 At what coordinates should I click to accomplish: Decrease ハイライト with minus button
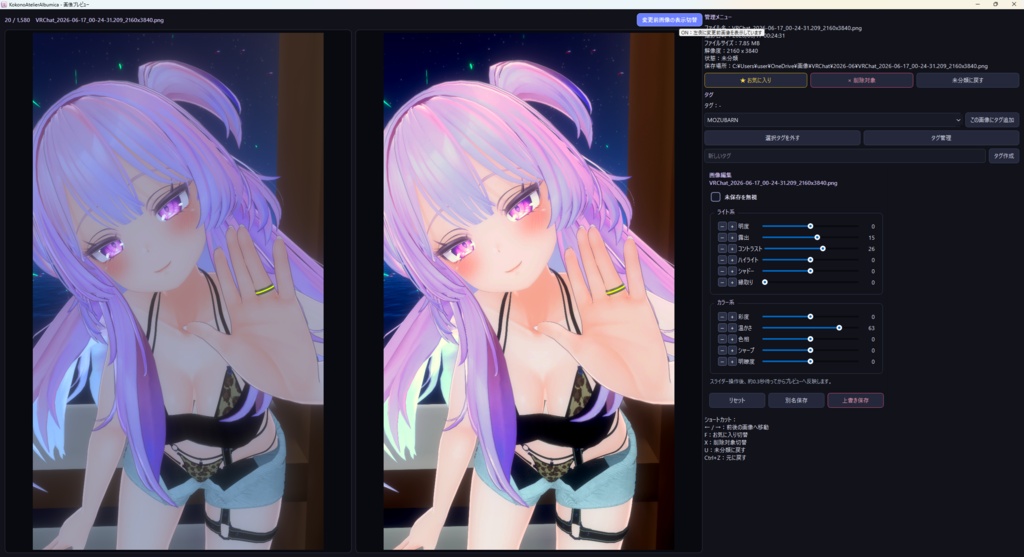pos(722,260)
